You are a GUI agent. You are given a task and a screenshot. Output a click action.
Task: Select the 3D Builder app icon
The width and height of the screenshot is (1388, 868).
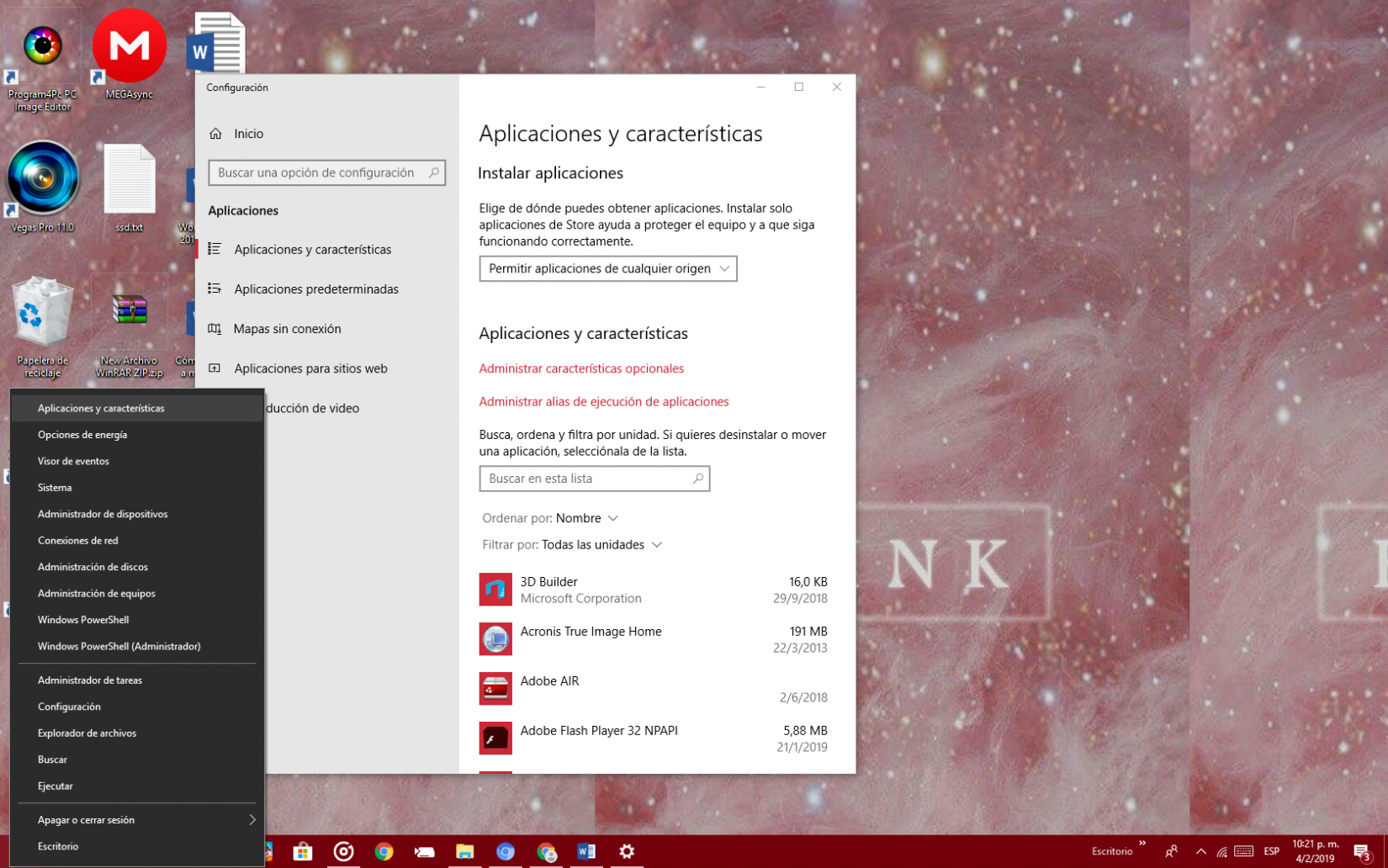click(x=495, y=590)
